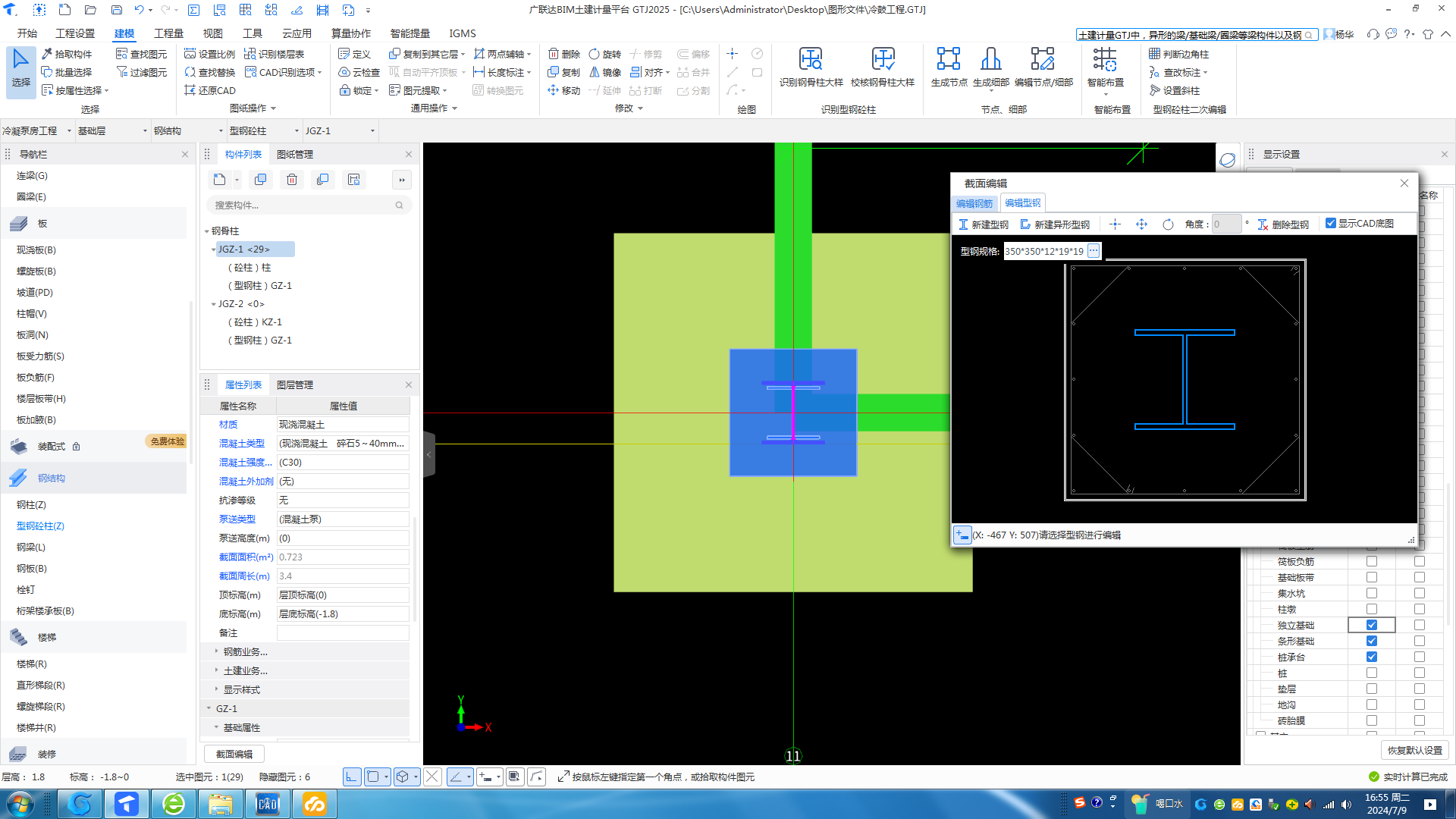This screenshot has width=1456, height=819.
Task: Click the rotate icon in 截面编辑 toolbar
Action: pyautogui.click(x=1168, y=224)
